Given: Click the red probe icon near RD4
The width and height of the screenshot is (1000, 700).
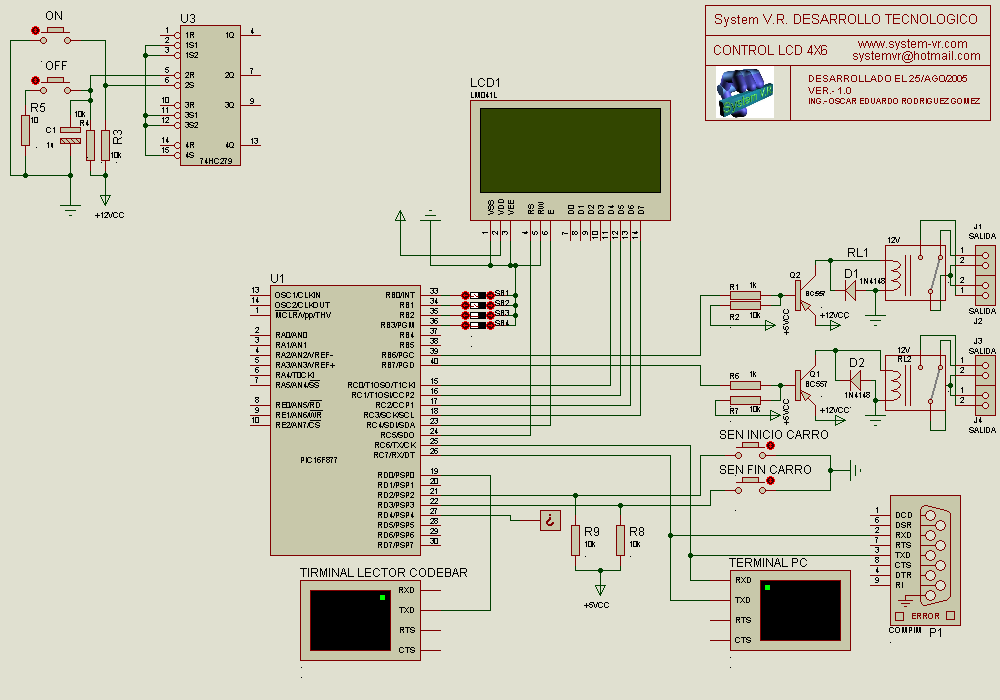Looking at the screenshot, I should [x=549, y=520].
